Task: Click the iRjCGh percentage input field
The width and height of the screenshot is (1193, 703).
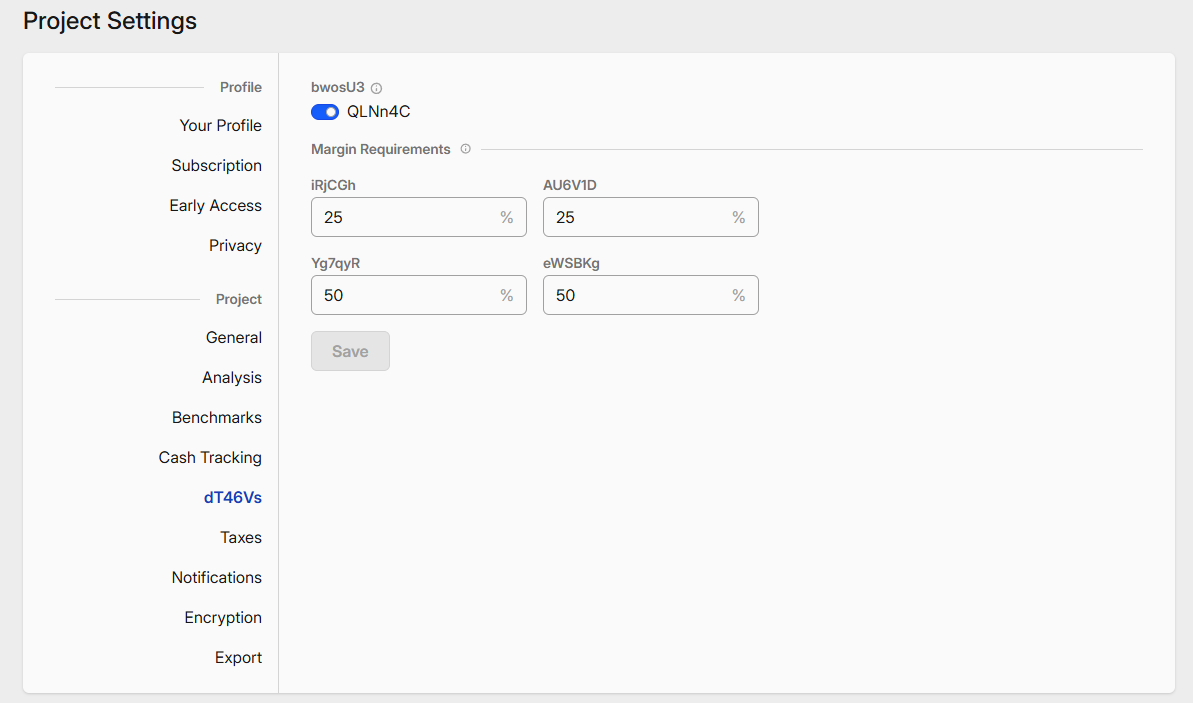Action: coord(405,217)
